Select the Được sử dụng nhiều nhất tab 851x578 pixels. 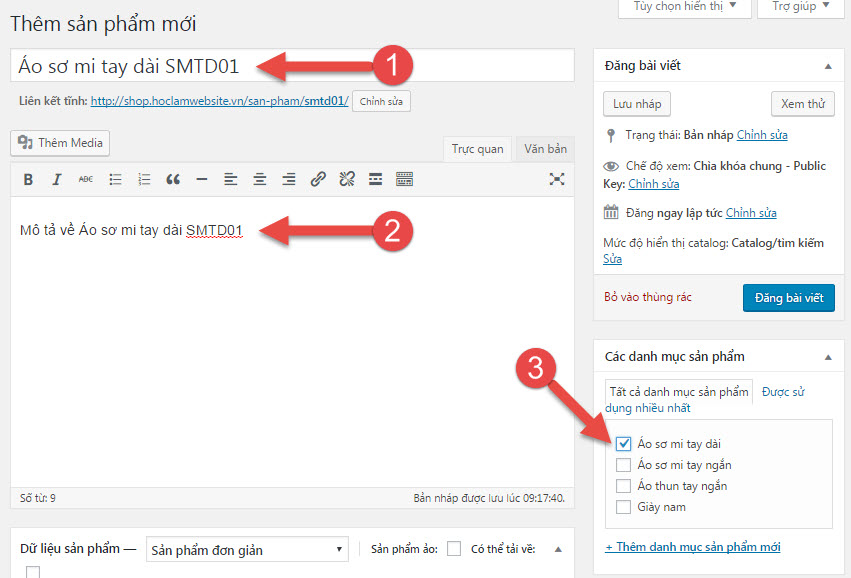704,399
